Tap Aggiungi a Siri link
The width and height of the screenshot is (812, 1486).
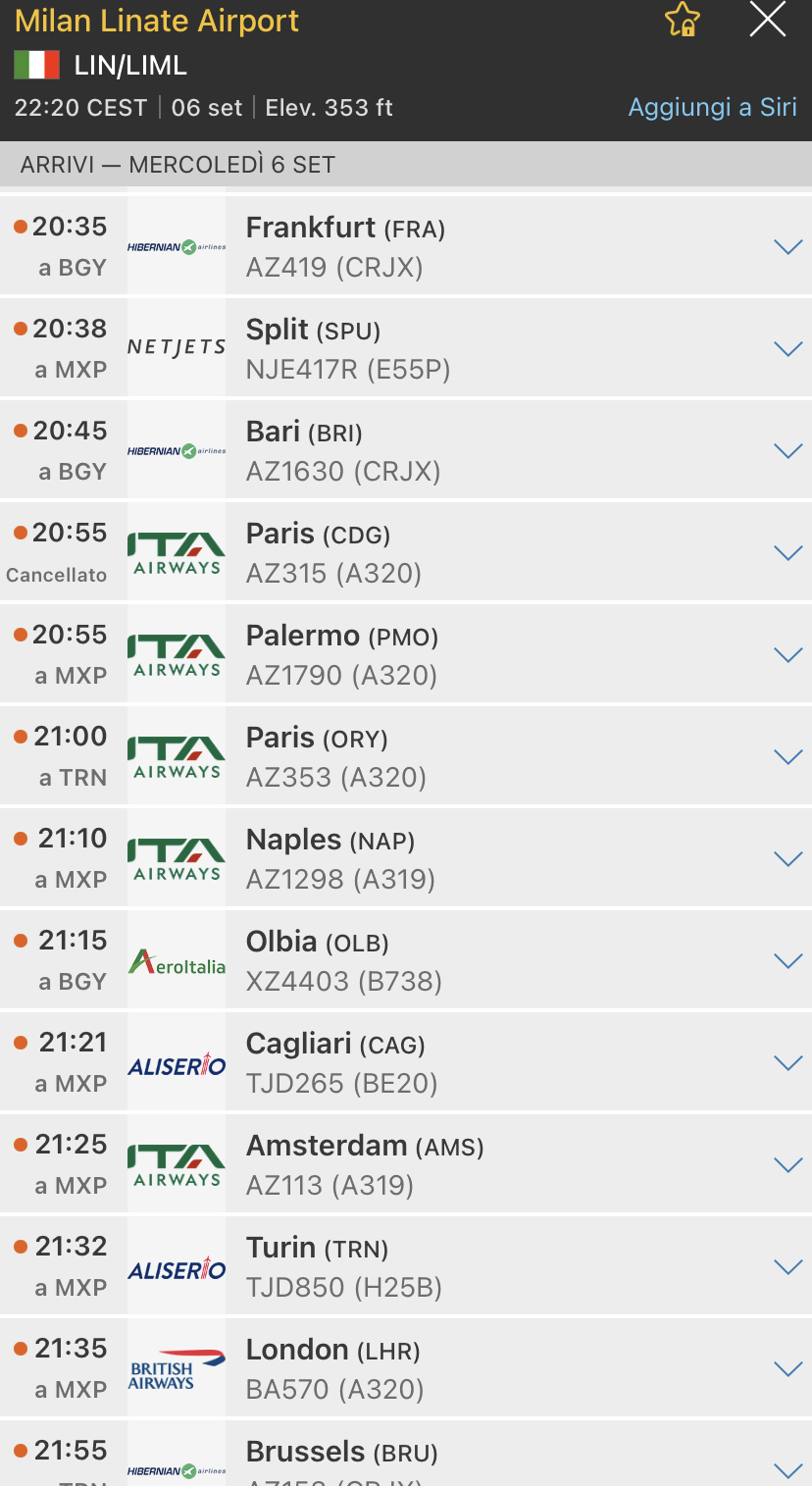(x=712, y=107)
